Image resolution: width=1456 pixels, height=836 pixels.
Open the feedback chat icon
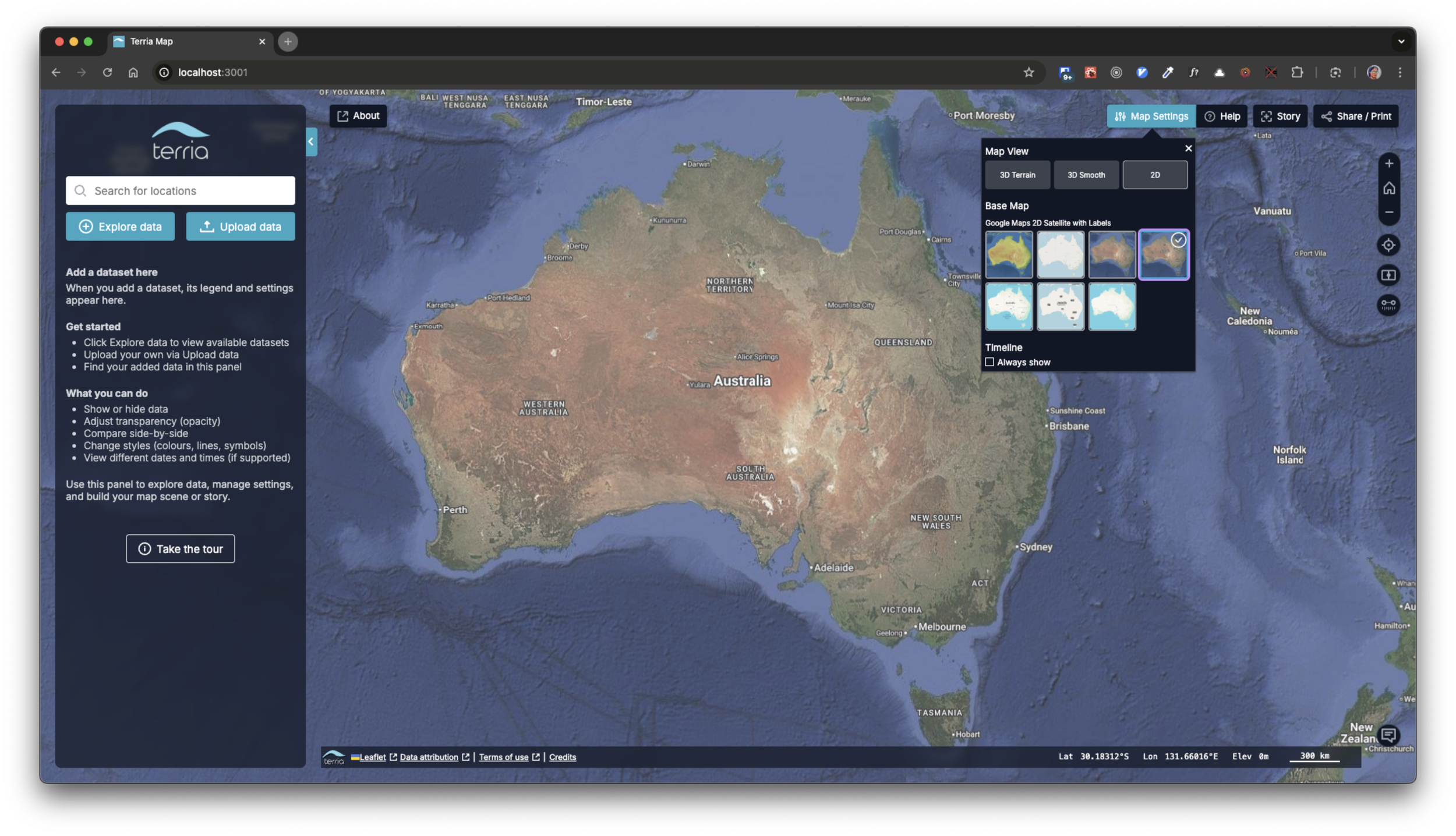point(1388,735)
